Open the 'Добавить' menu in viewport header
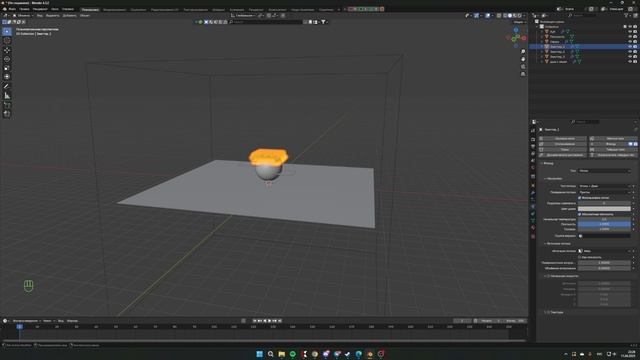 pos(69,16)
